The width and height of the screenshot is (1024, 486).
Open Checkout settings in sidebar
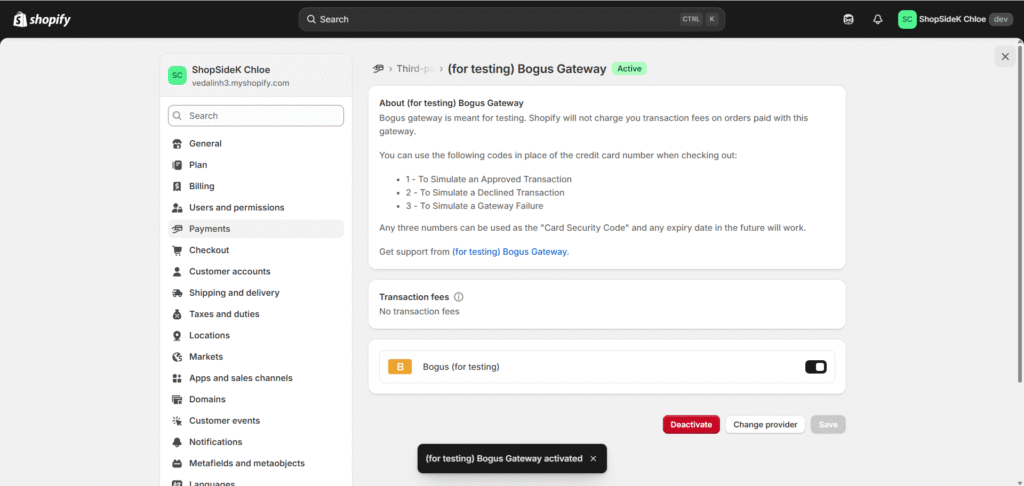pos(209,250)
